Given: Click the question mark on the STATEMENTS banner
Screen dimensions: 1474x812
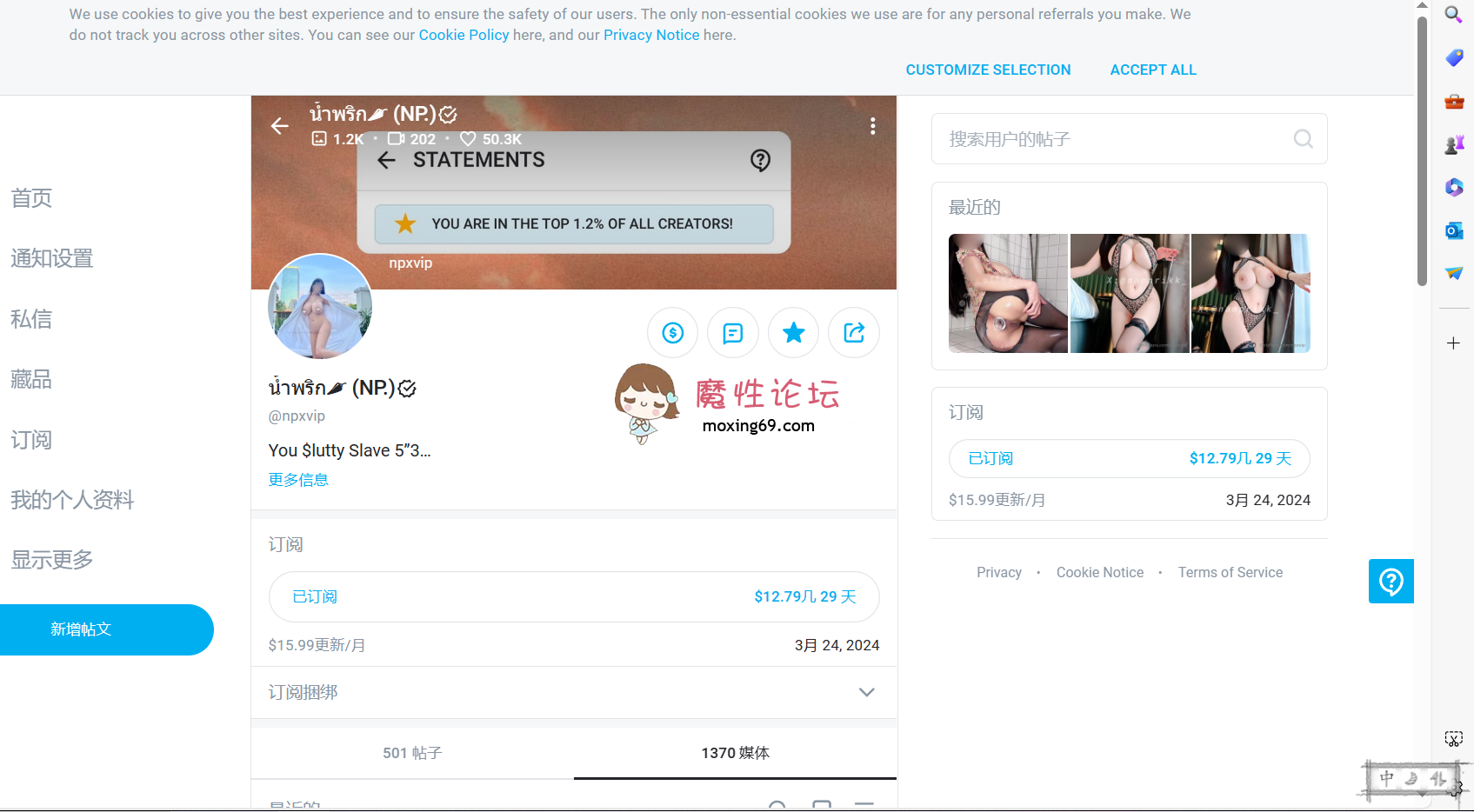Looking at the screenshot, I should (x=760, y=161).
